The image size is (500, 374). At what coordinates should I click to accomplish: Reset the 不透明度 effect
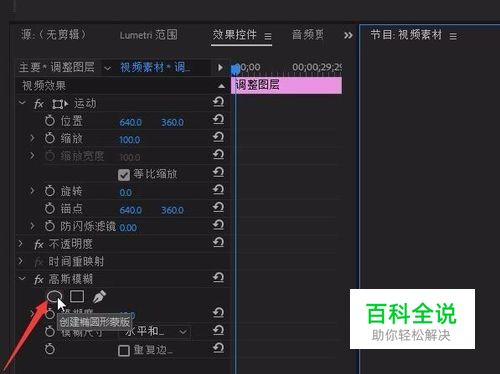218,242
